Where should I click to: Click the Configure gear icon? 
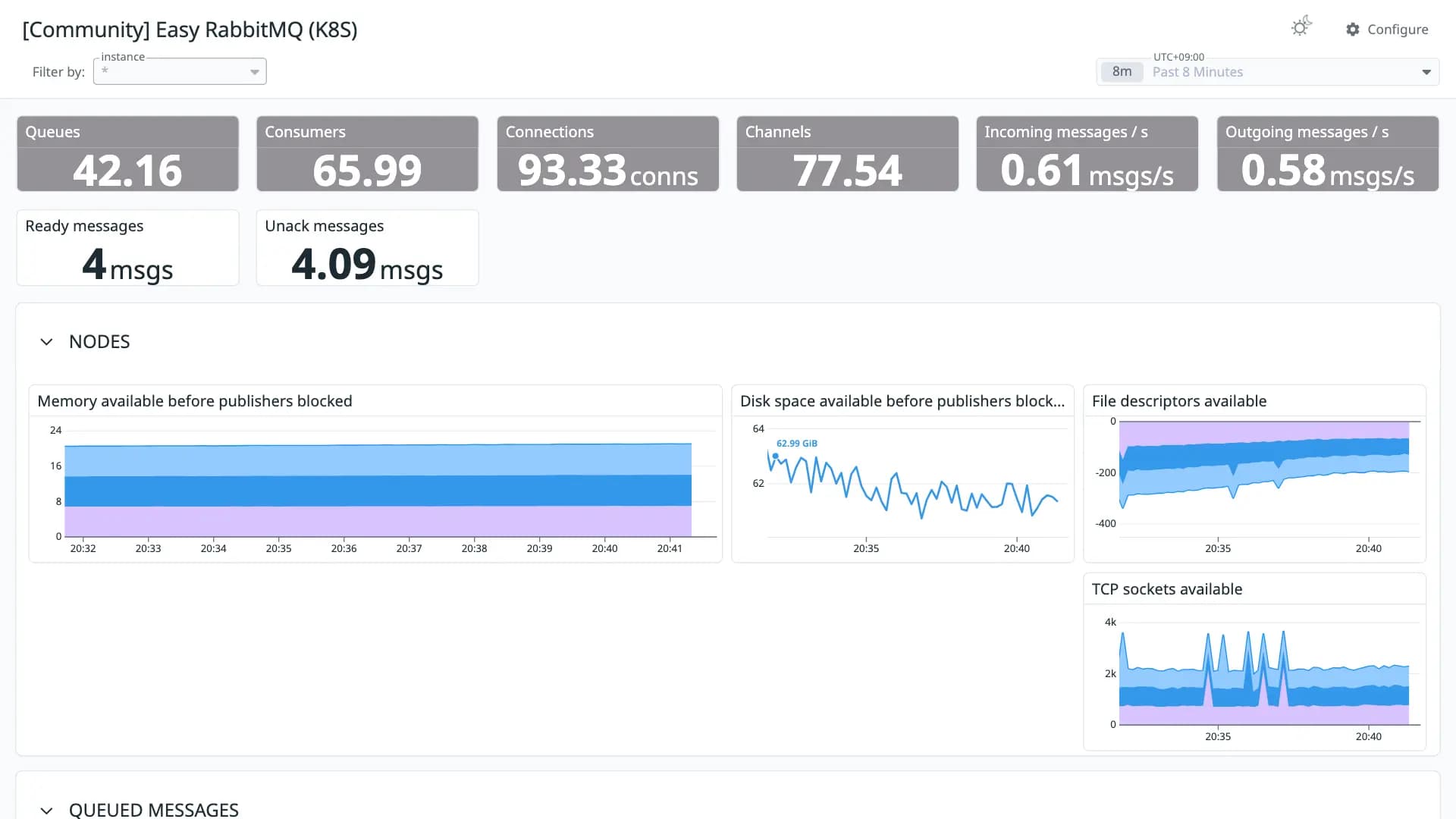coord(1353,30)
